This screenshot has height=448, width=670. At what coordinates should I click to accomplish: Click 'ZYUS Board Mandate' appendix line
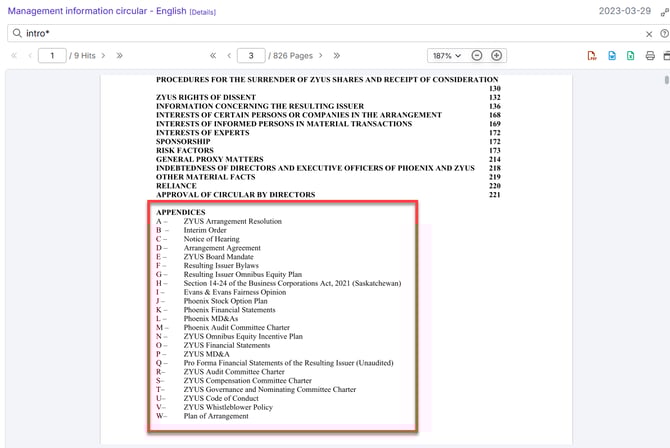218,256
